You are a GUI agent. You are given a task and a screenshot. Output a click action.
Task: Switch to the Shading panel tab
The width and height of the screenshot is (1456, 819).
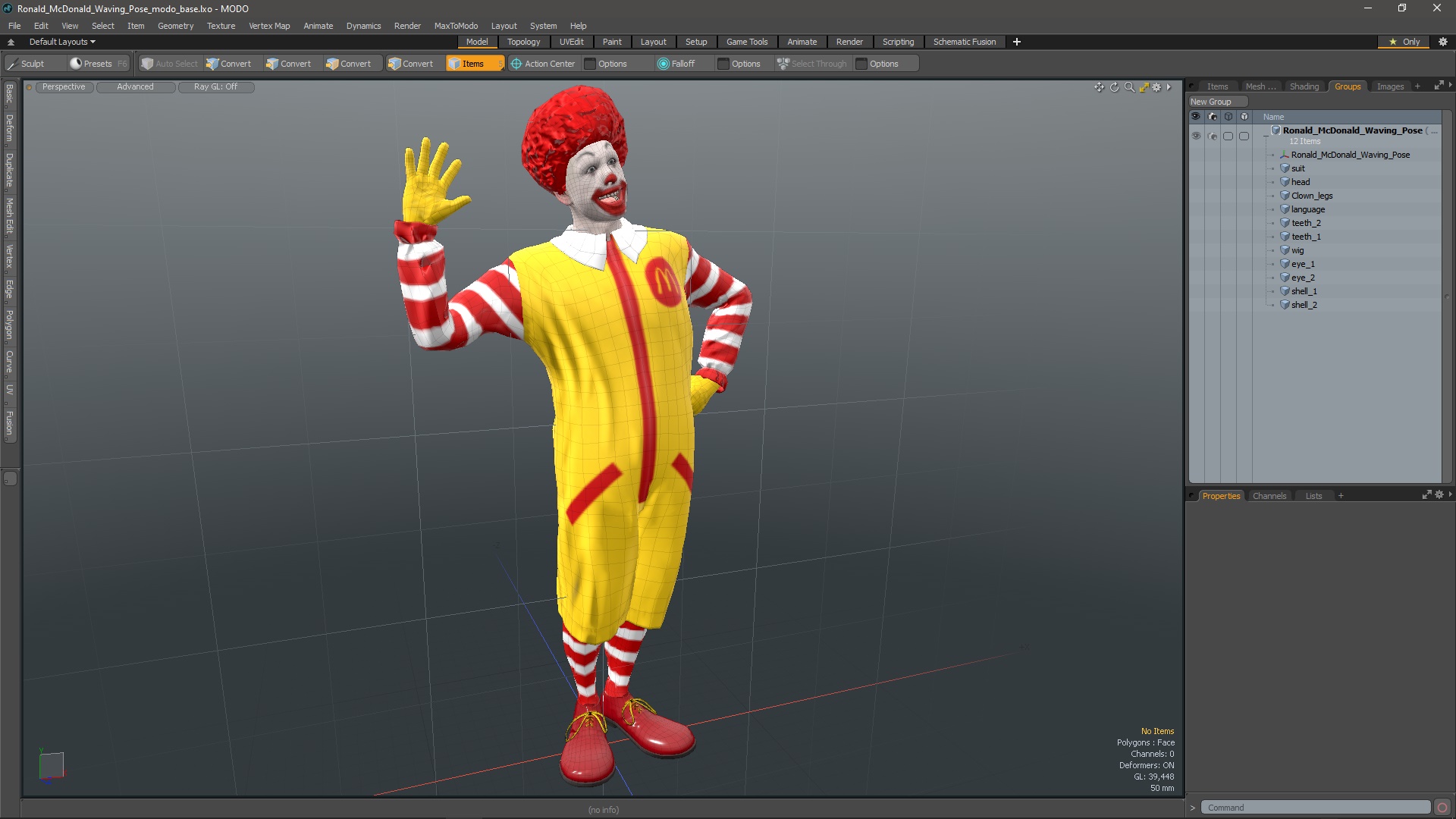pyautogui.click(x=1304, y=86)
